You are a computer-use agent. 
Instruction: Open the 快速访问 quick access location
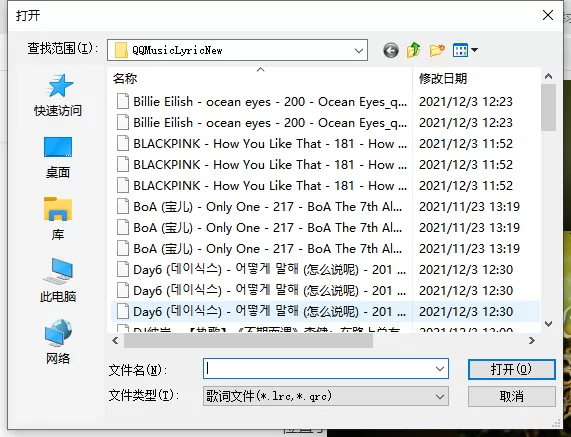58,95
